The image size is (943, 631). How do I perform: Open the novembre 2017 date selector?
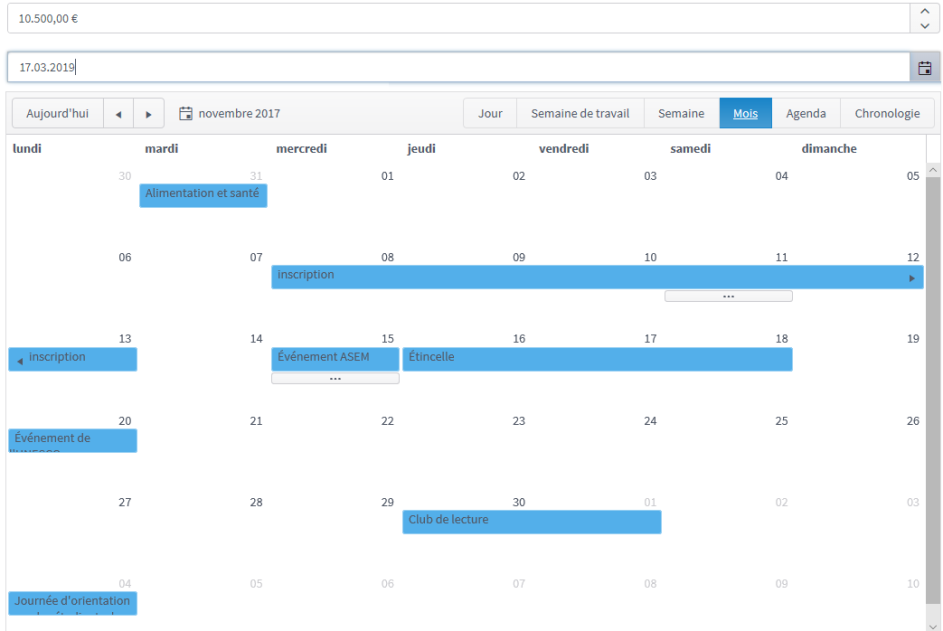tap(230, 114)
